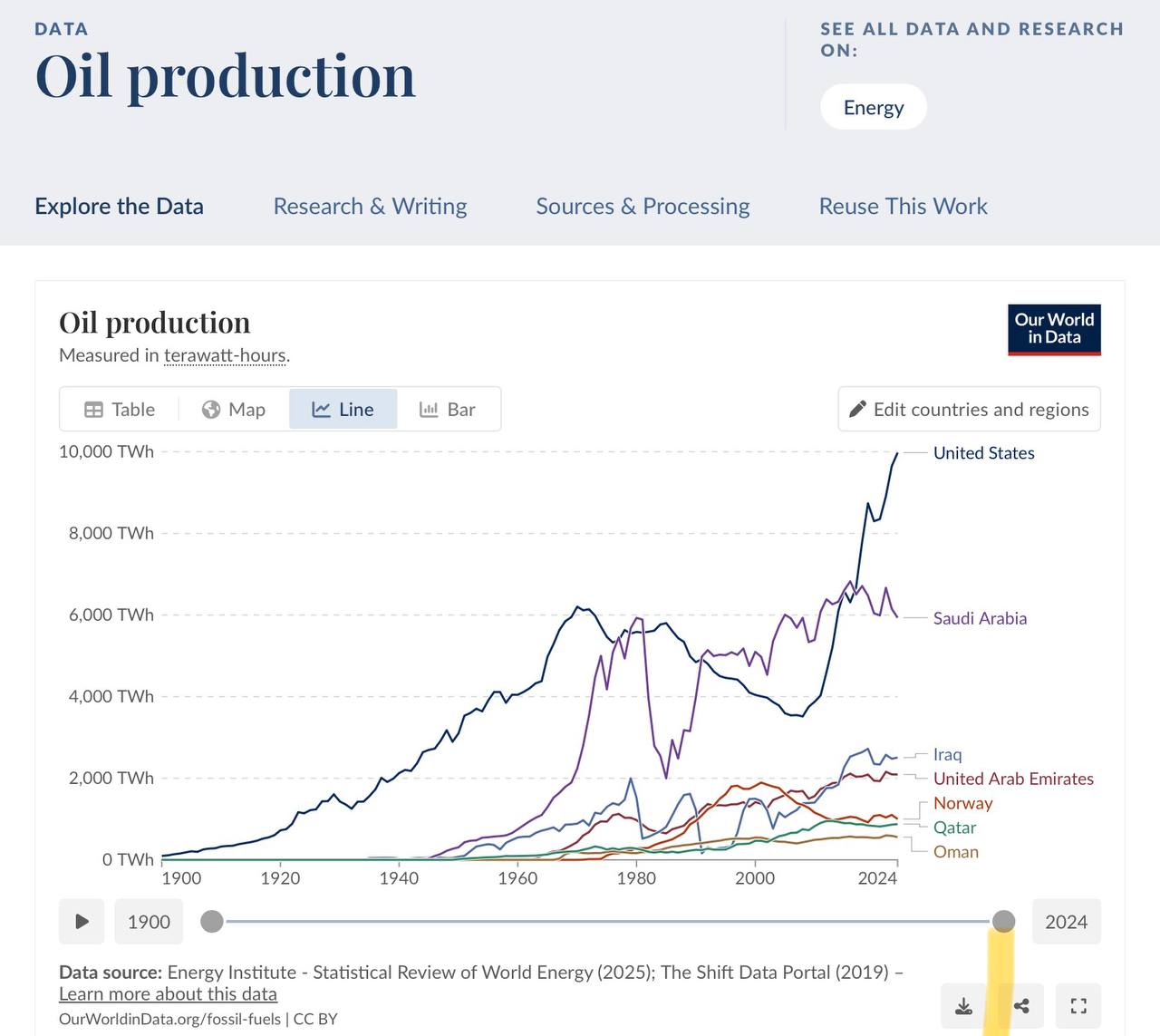Click the timeline start handle at 1900
Viewport: 1160px width, 1036px height.
coord(212,922)
